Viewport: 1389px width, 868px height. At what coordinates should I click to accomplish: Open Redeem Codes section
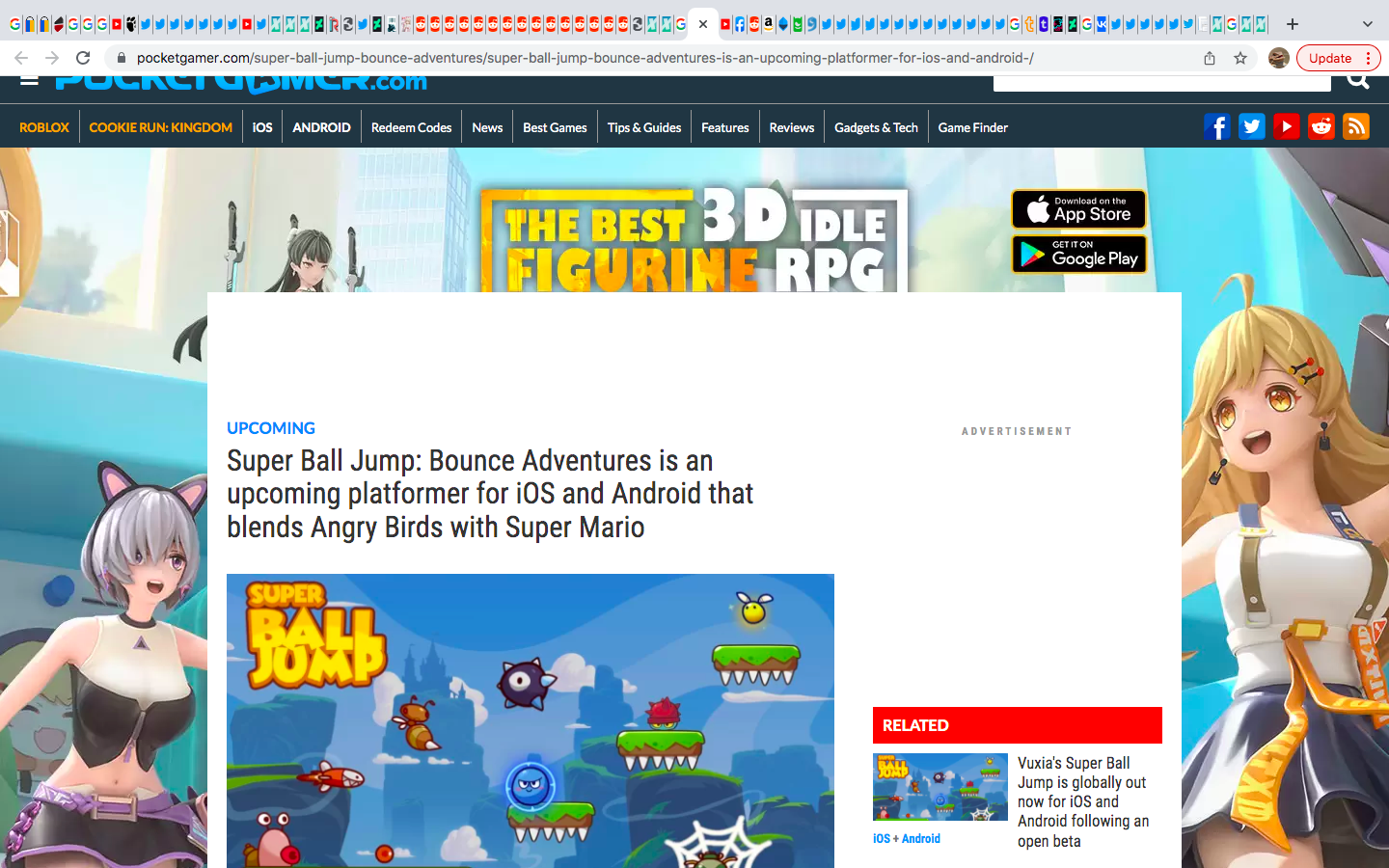tap(411, 127)
